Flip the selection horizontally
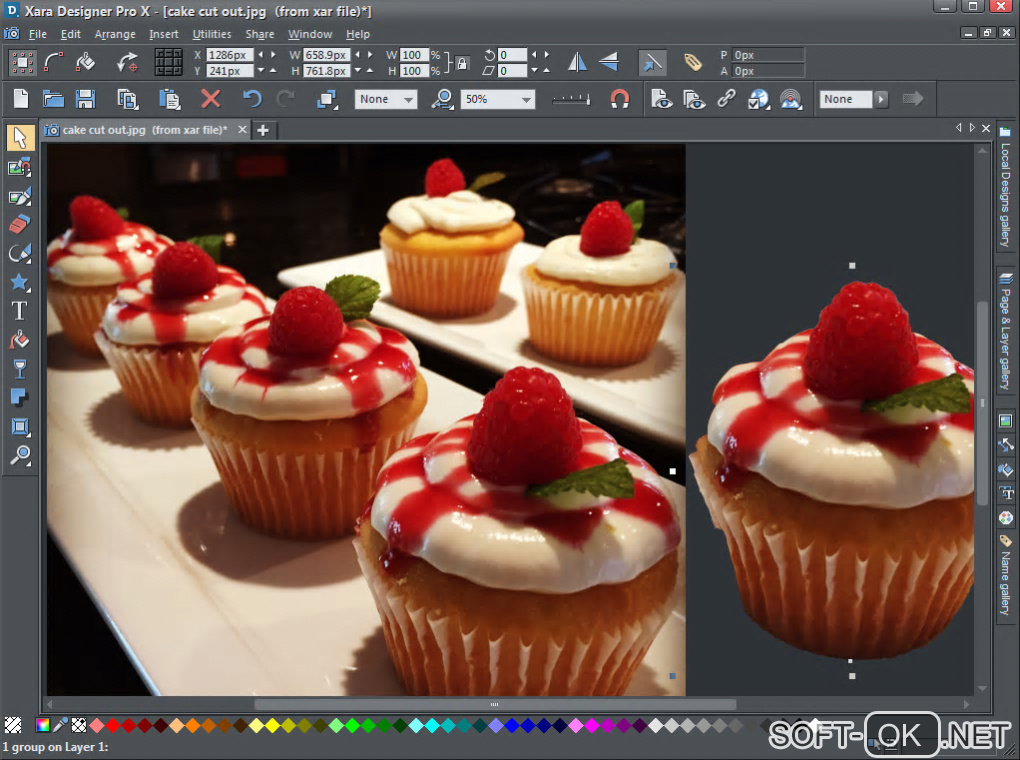This screenshot has width=1020, height=760. point(578,62)
